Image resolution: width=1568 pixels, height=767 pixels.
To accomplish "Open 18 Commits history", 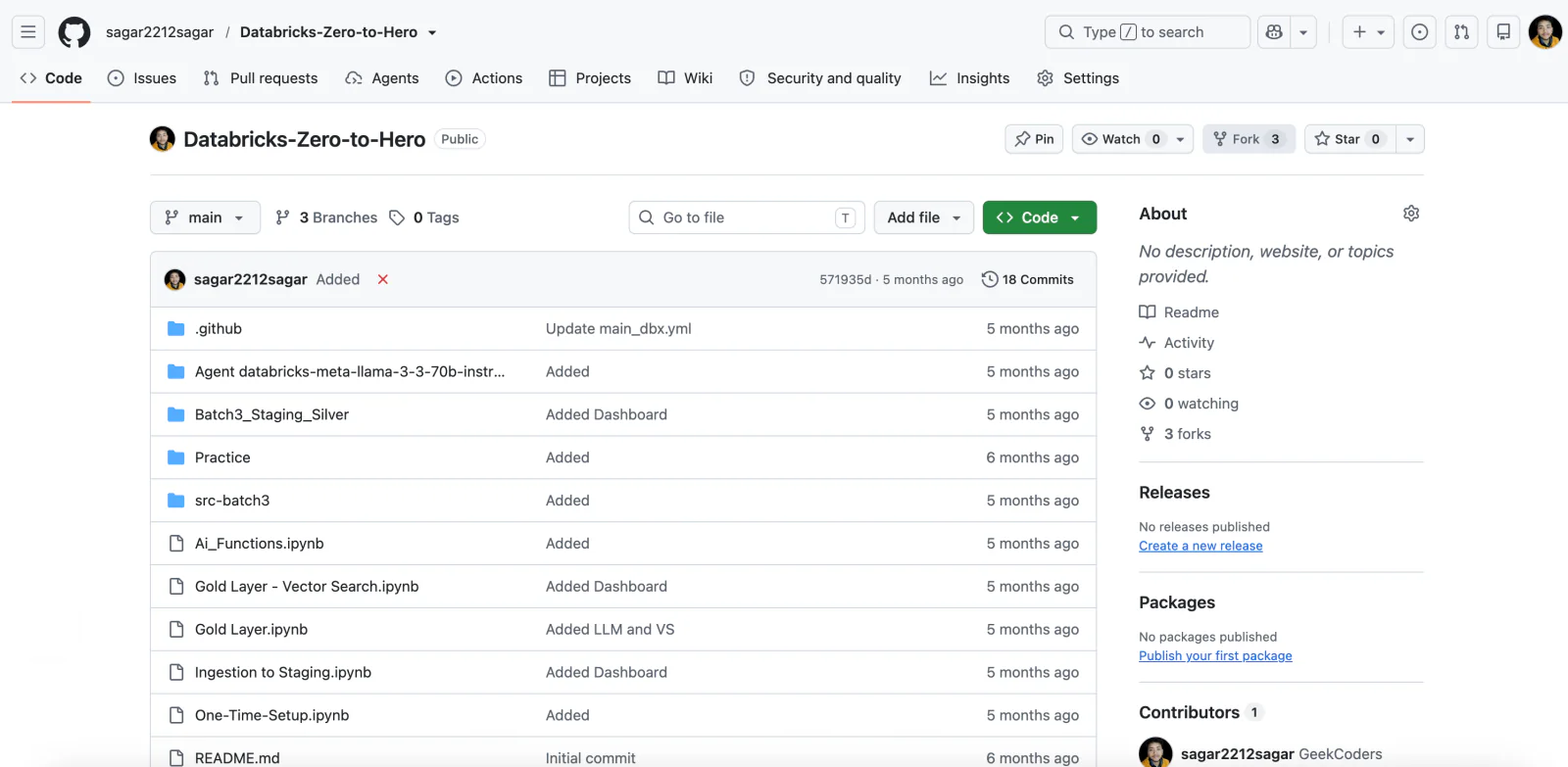I will tap(1028, 280).
